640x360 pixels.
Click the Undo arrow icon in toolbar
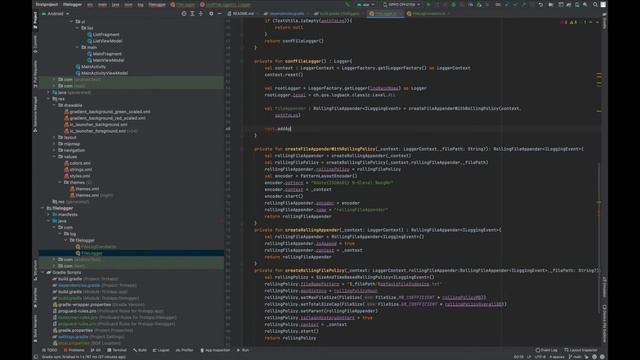coord(540,4)
